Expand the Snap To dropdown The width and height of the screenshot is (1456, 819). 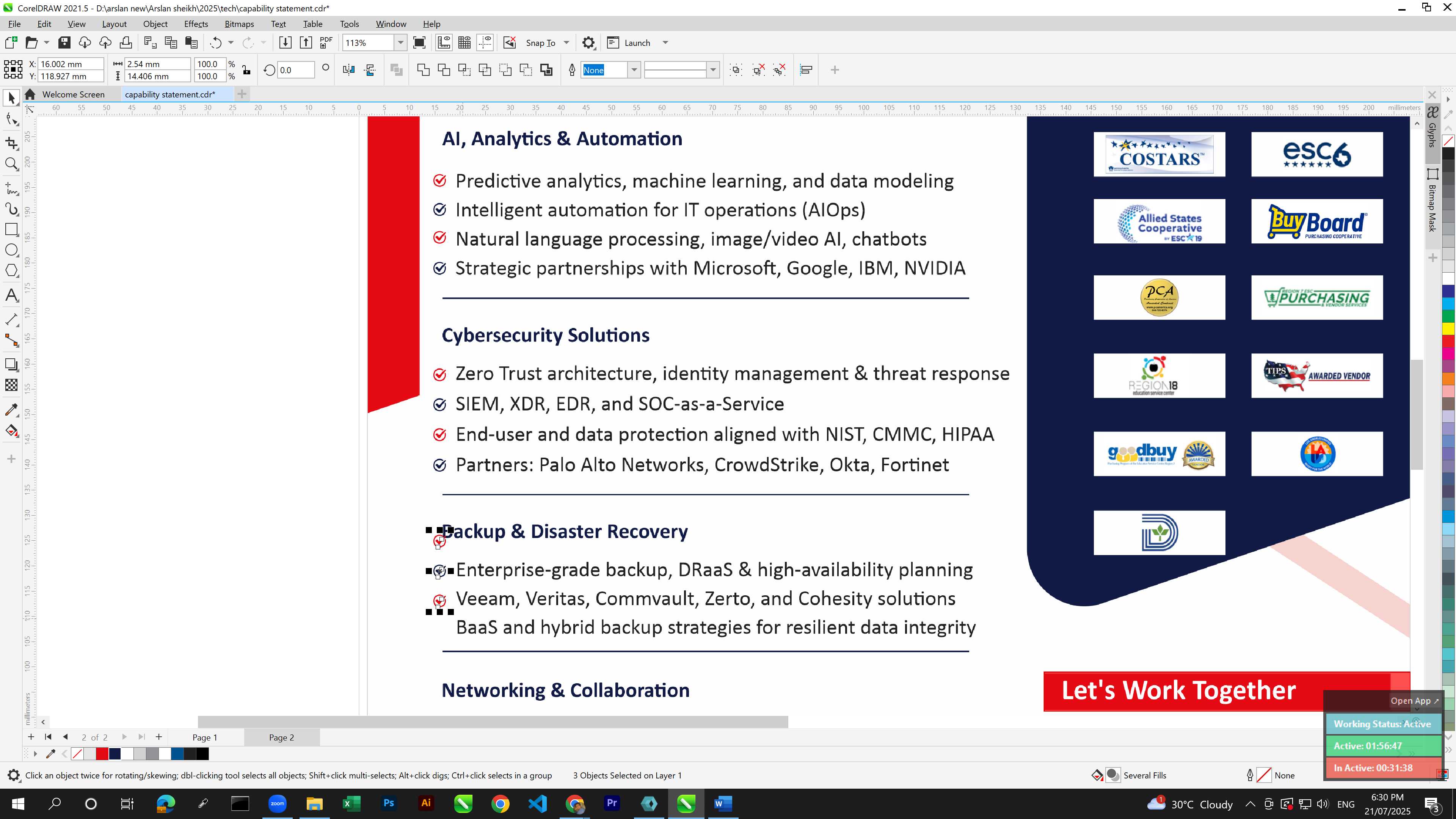click(566, 42)
